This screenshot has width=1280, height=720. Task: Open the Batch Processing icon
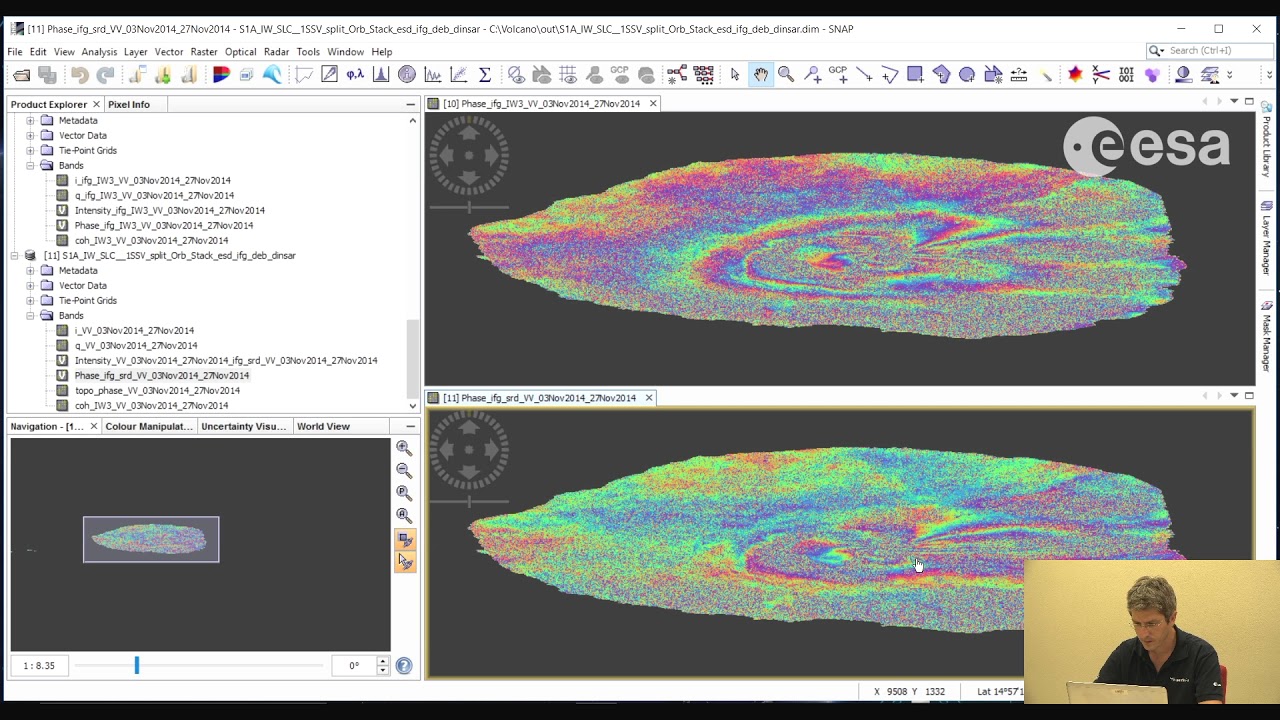[703, 75]
